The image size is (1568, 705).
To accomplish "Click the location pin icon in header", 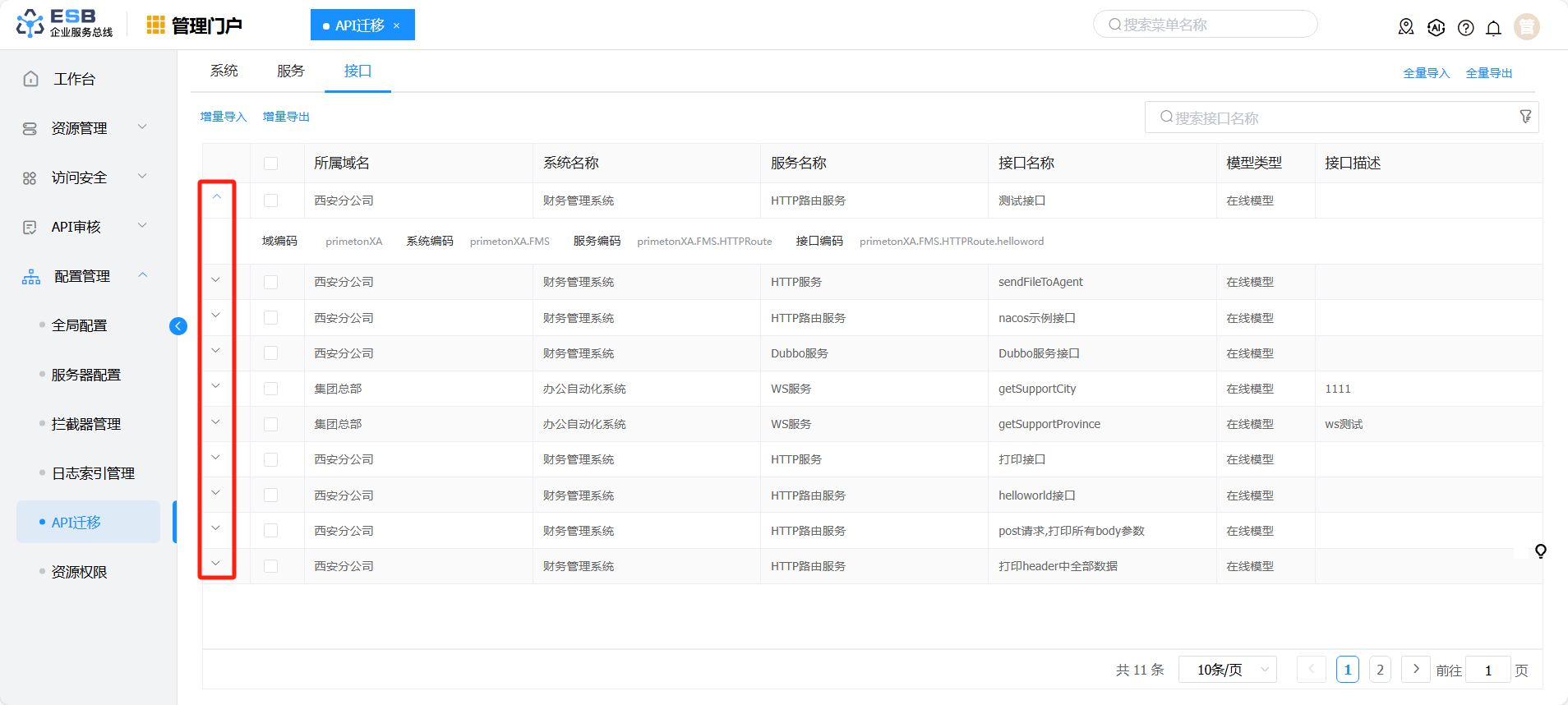I will coord(1406,28).
